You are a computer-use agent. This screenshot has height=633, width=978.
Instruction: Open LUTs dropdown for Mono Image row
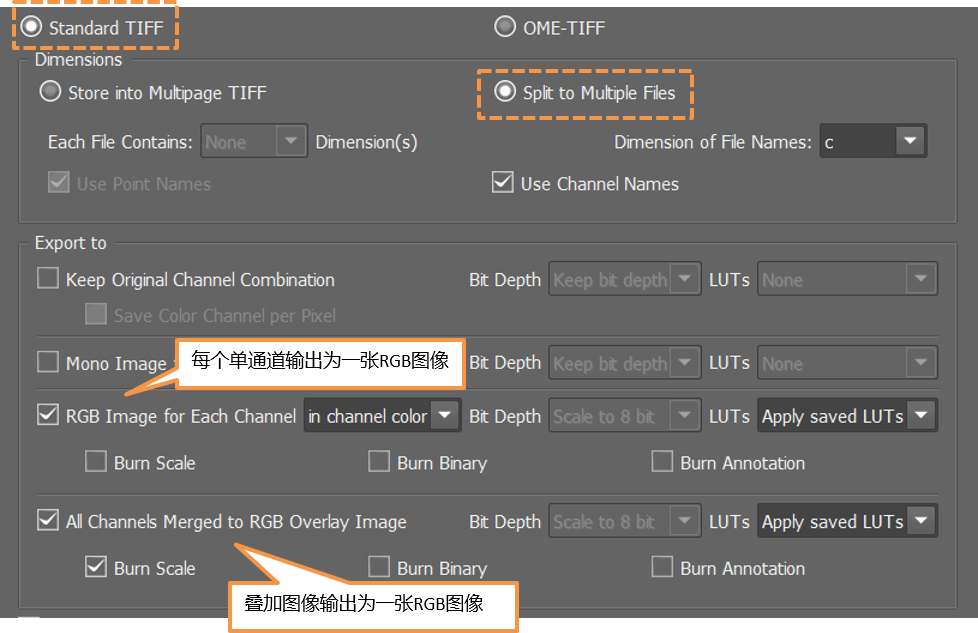[x=847, y=362]
